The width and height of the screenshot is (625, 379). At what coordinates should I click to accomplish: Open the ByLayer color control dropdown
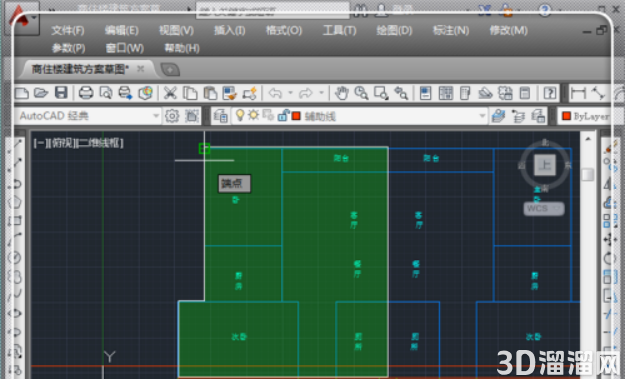point(584,116)
